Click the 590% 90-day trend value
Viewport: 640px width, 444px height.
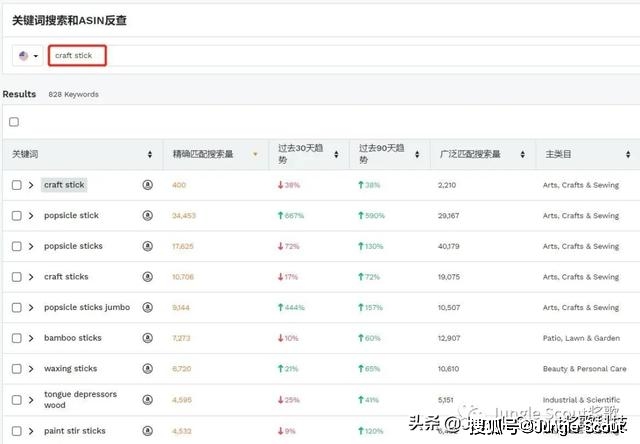[x=371, y=215]
